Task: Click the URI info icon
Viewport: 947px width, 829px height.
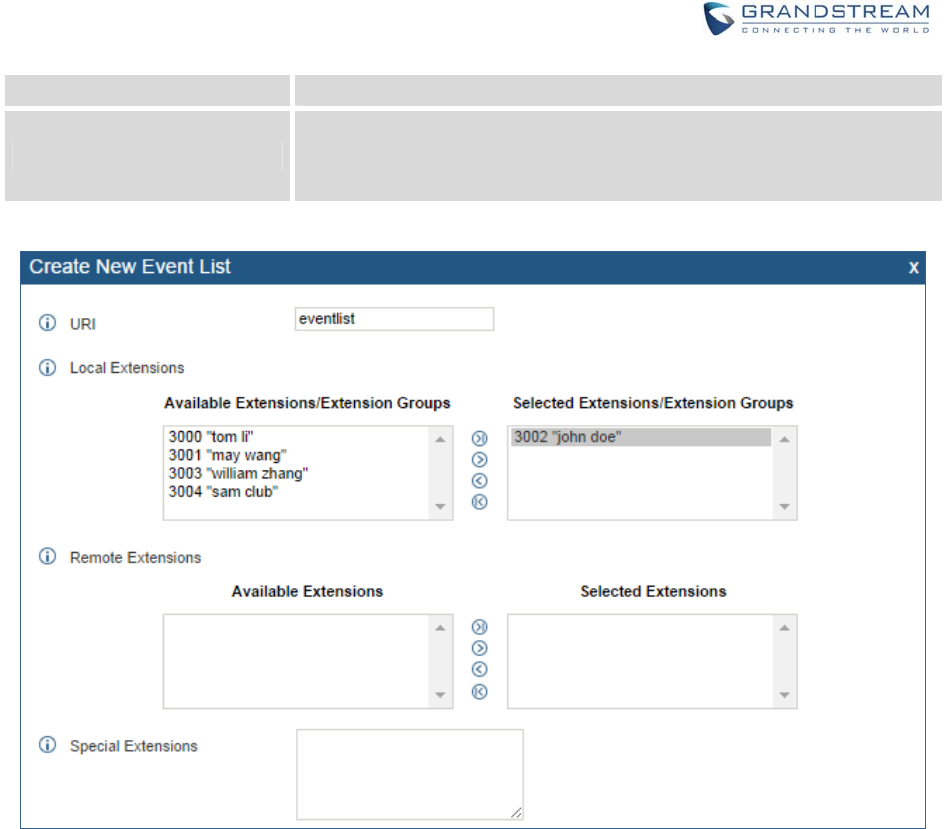Action: tap(48, 323)
